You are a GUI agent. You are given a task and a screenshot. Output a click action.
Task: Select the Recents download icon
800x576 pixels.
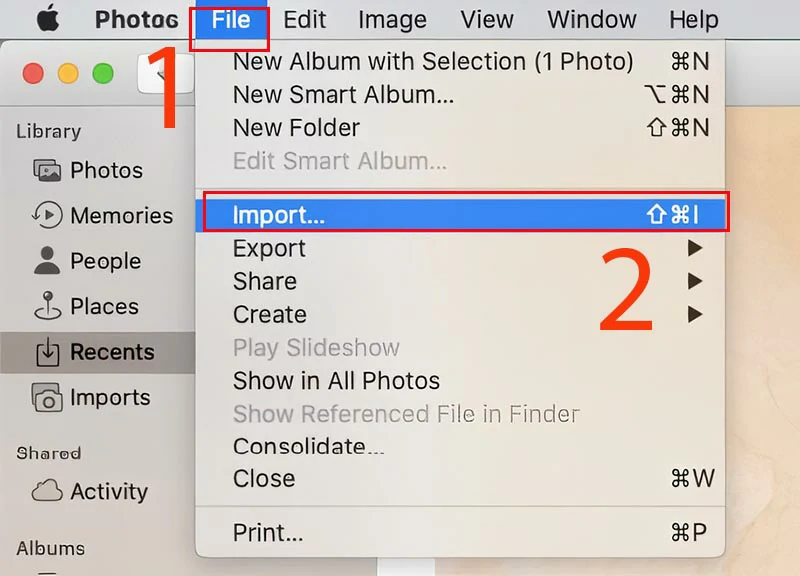click(47, 351)
